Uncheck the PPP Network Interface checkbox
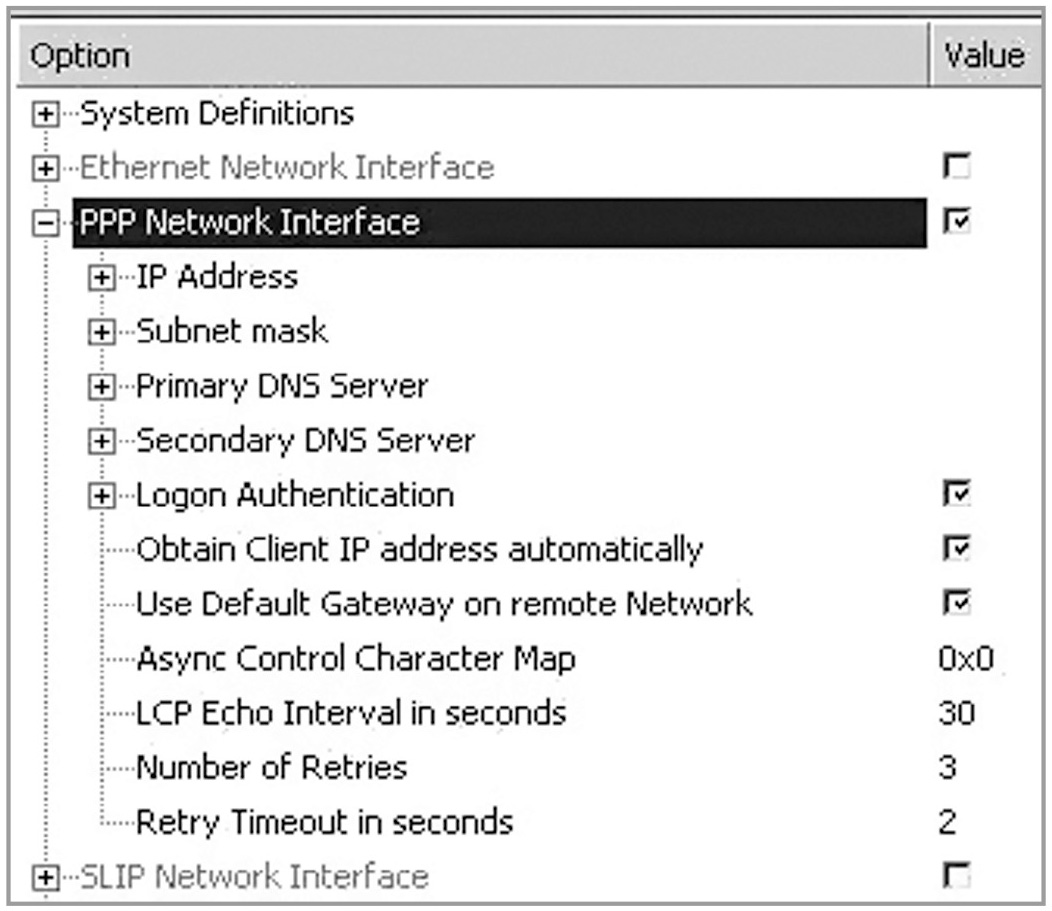The width and height of the screenshot is (1052, 911). (x=958, y=222)
